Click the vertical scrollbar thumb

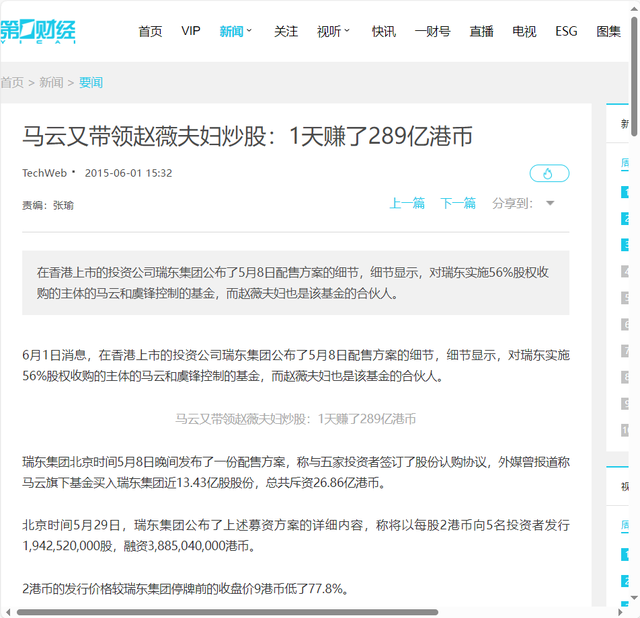[634, 76]
